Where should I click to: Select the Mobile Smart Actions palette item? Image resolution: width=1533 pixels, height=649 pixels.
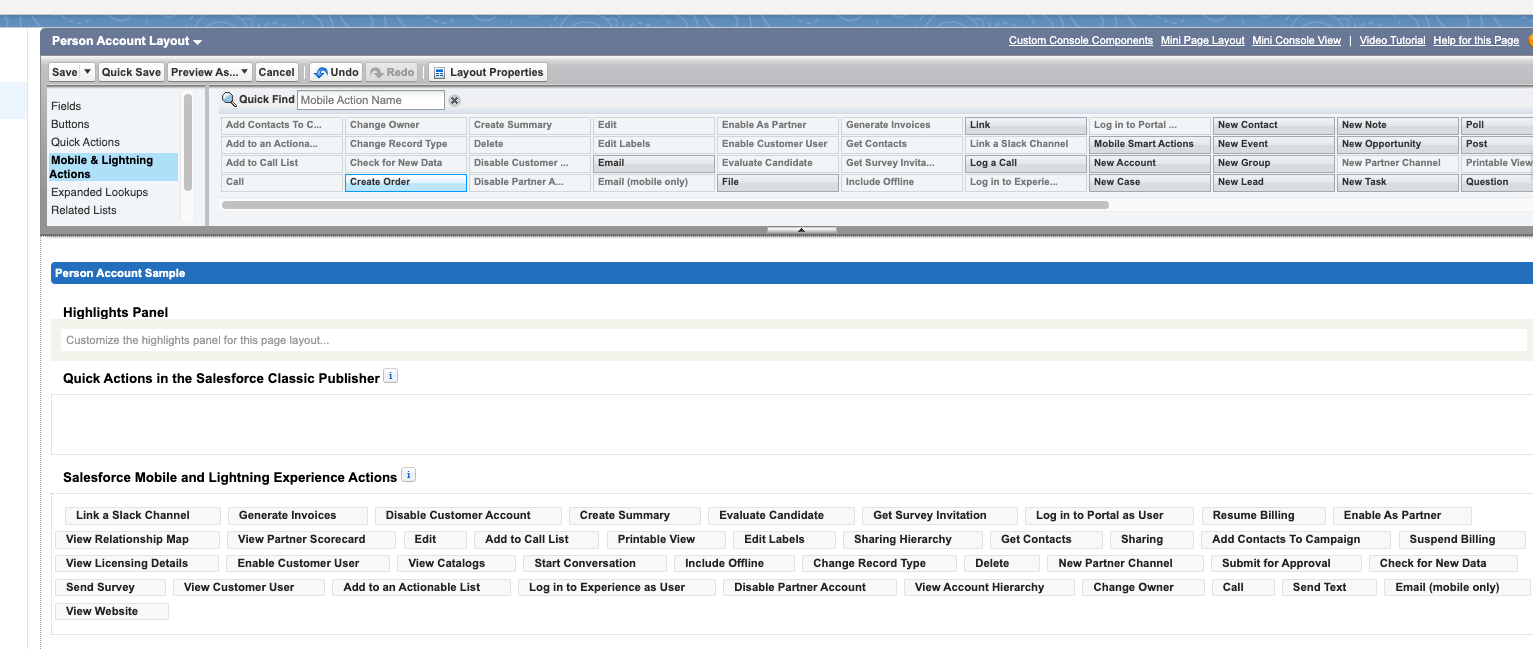pyautogui.click(x=1150, y=144)
